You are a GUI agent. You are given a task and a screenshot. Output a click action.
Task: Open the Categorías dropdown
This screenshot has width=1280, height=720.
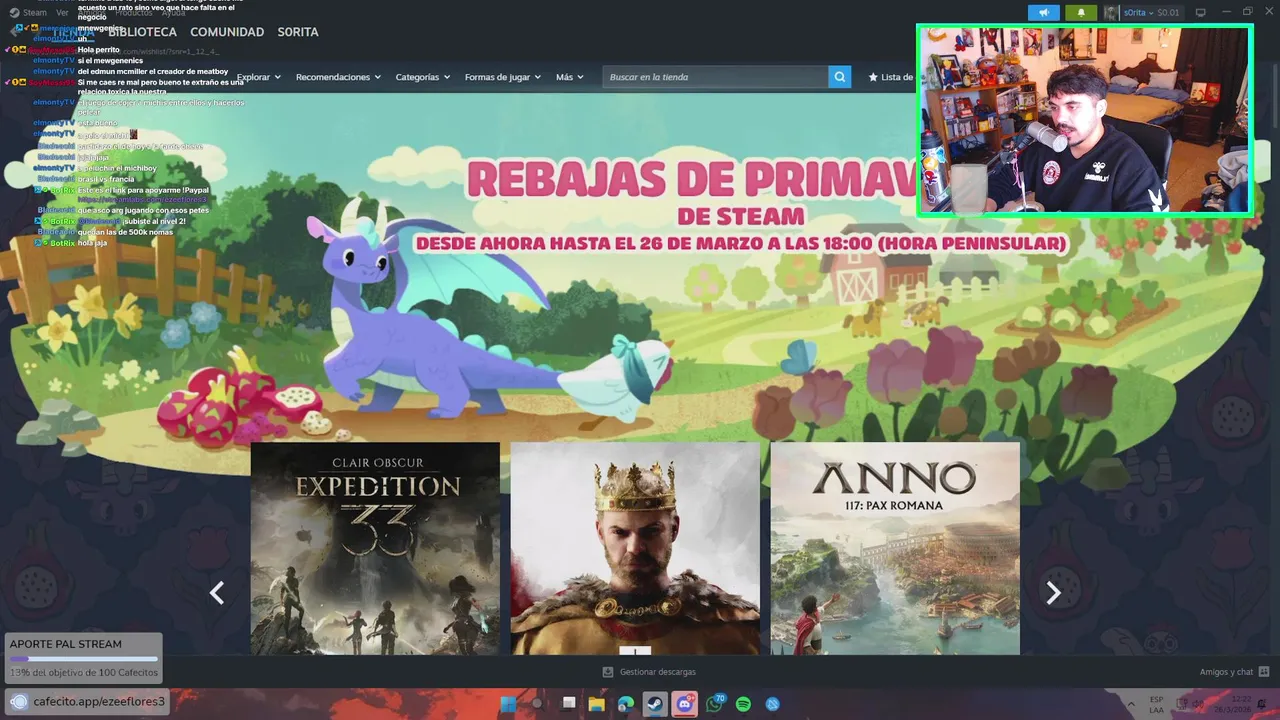point(422,77)
